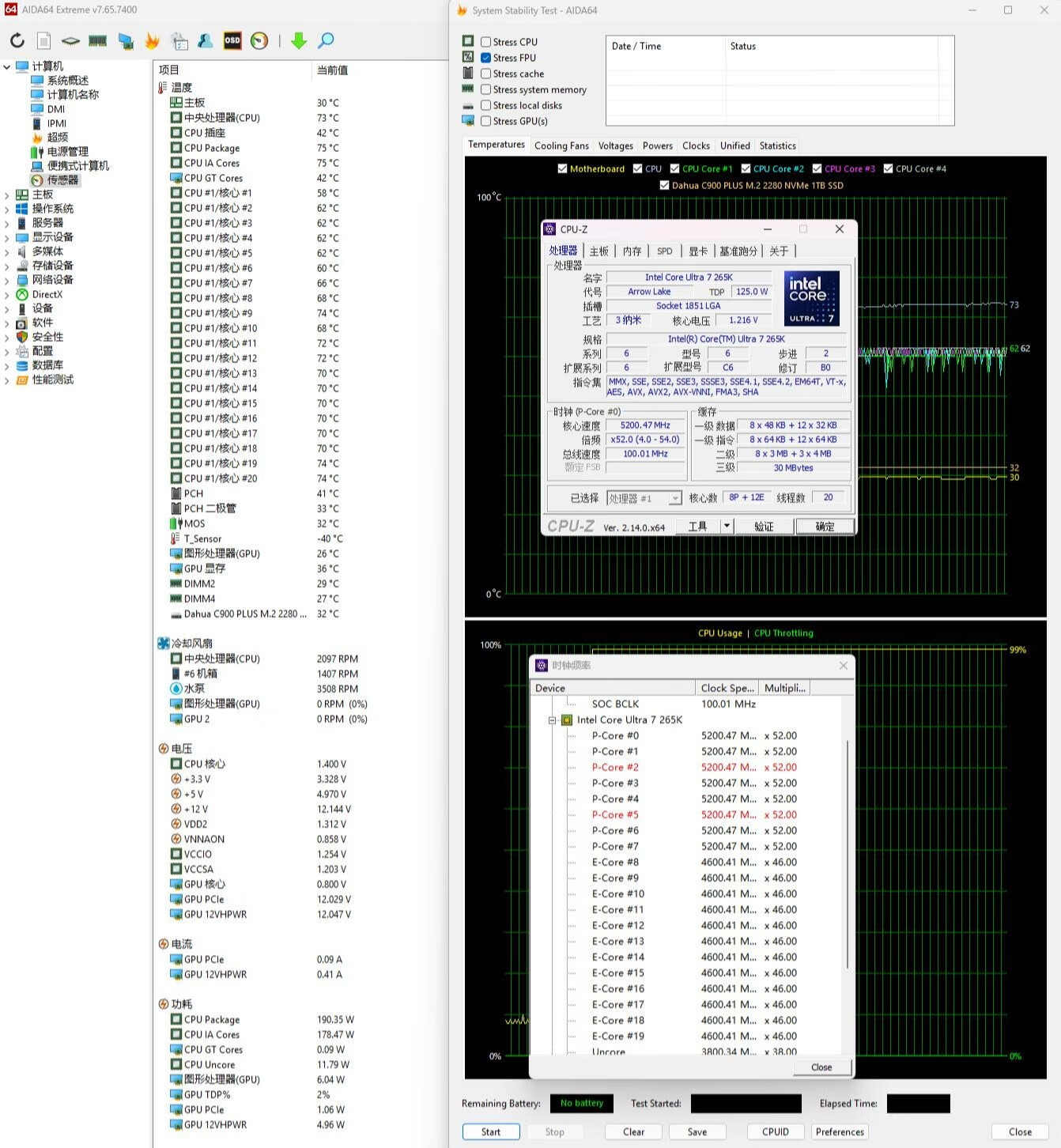
Task: Uncheck Stress FPU checkbox
Action: [x=486, y=58]
